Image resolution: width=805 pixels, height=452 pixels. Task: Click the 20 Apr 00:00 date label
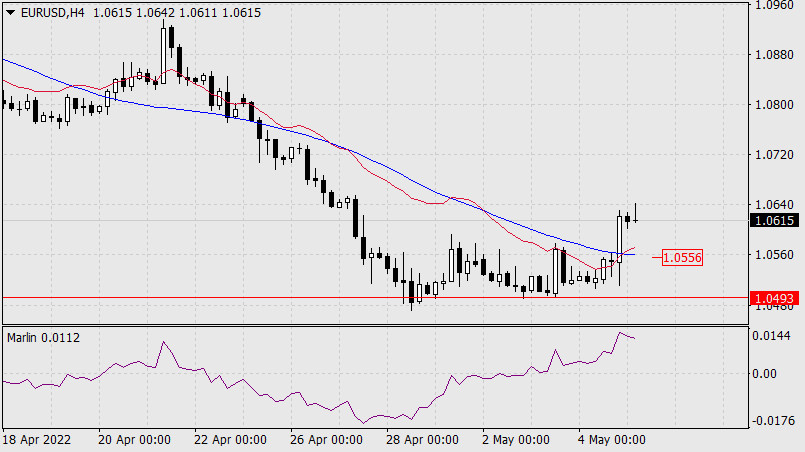134,440
